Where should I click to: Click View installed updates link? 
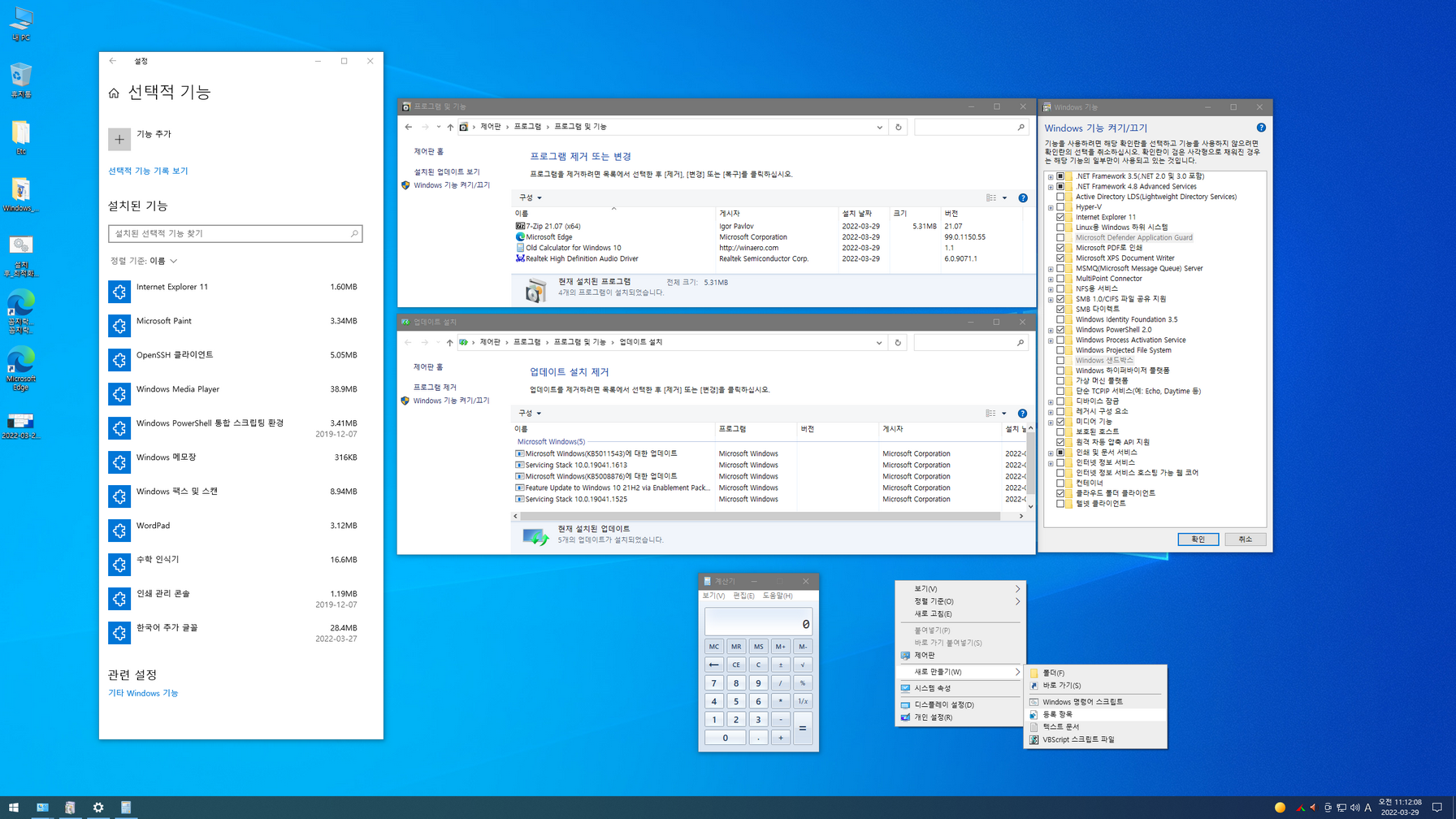tap(446, 171)
